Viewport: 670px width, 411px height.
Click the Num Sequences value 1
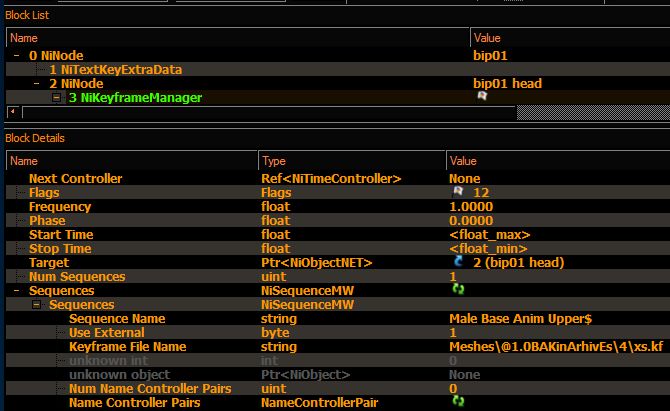coord(453,277)
